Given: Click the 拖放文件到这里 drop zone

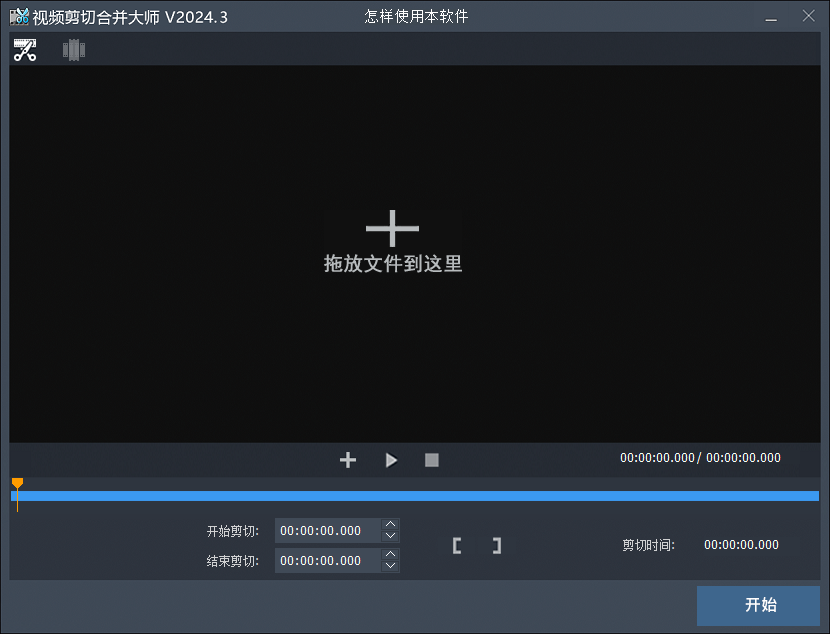Looking at the screenshot, I should point(392,266).
